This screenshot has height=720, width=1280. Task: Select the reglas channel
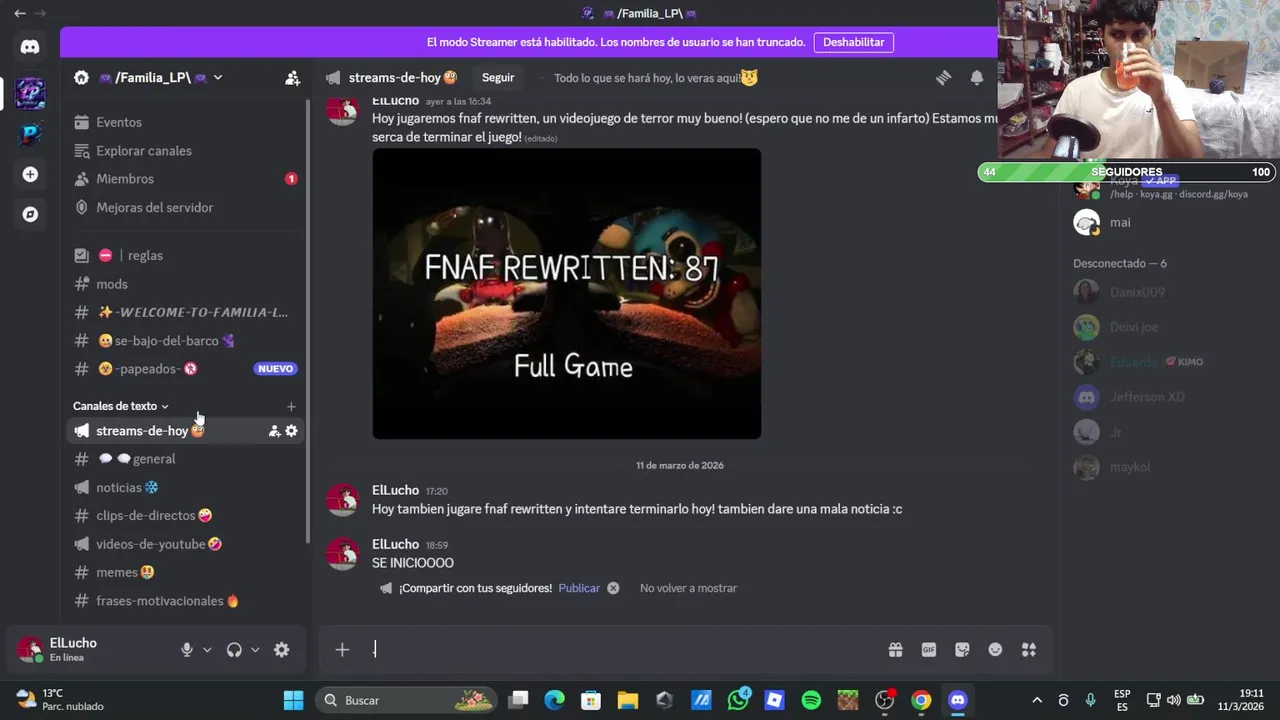coord(186,256)
